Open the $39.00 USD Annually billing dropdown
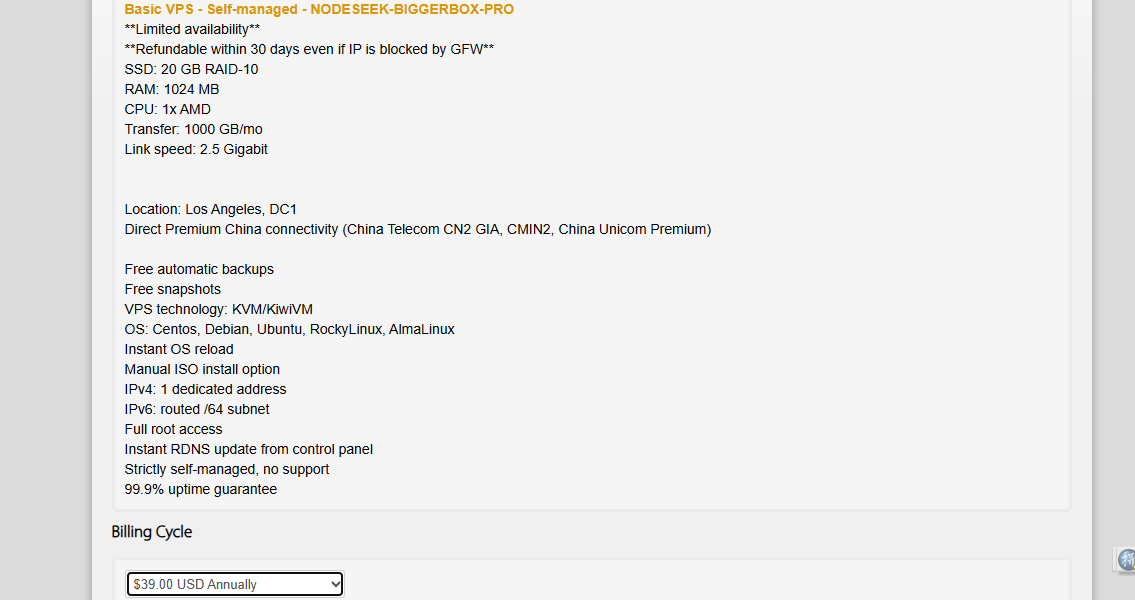The height and width of the screenshot is (600, 1135). click(x=235, y=584)
